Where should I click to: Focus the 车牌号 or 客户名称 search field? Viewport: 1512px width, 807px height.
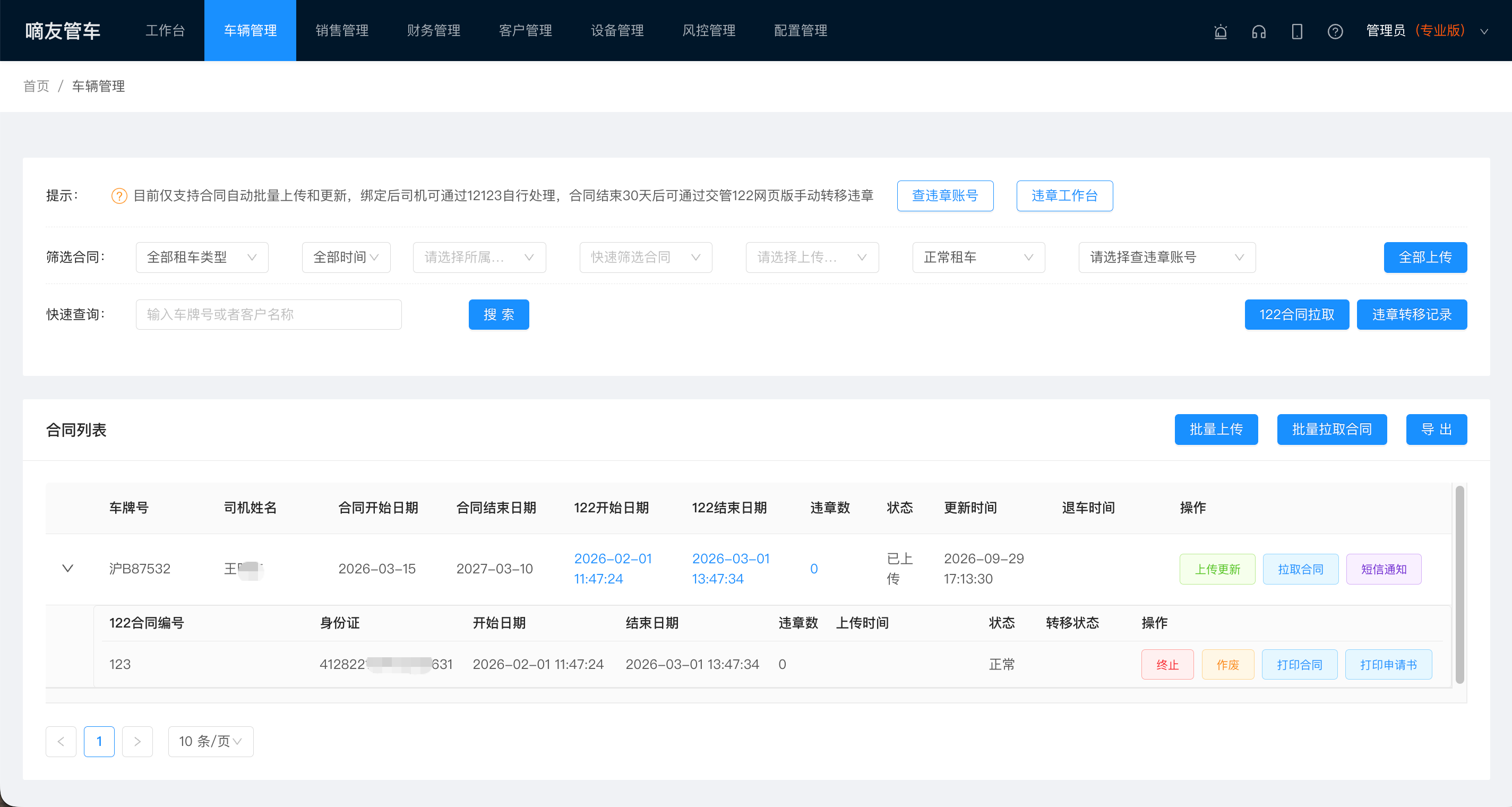tap(269, 314)
